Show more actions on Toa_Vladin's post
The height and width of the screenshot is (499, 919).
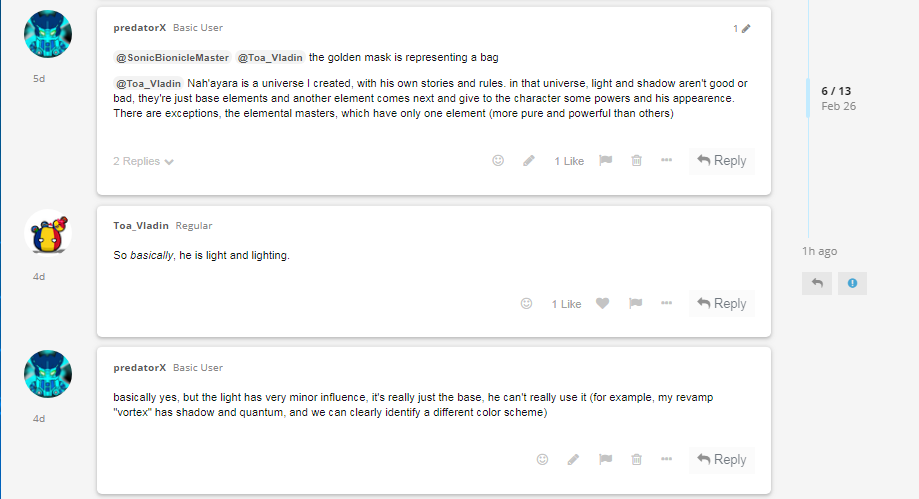[x=666, y=304]
